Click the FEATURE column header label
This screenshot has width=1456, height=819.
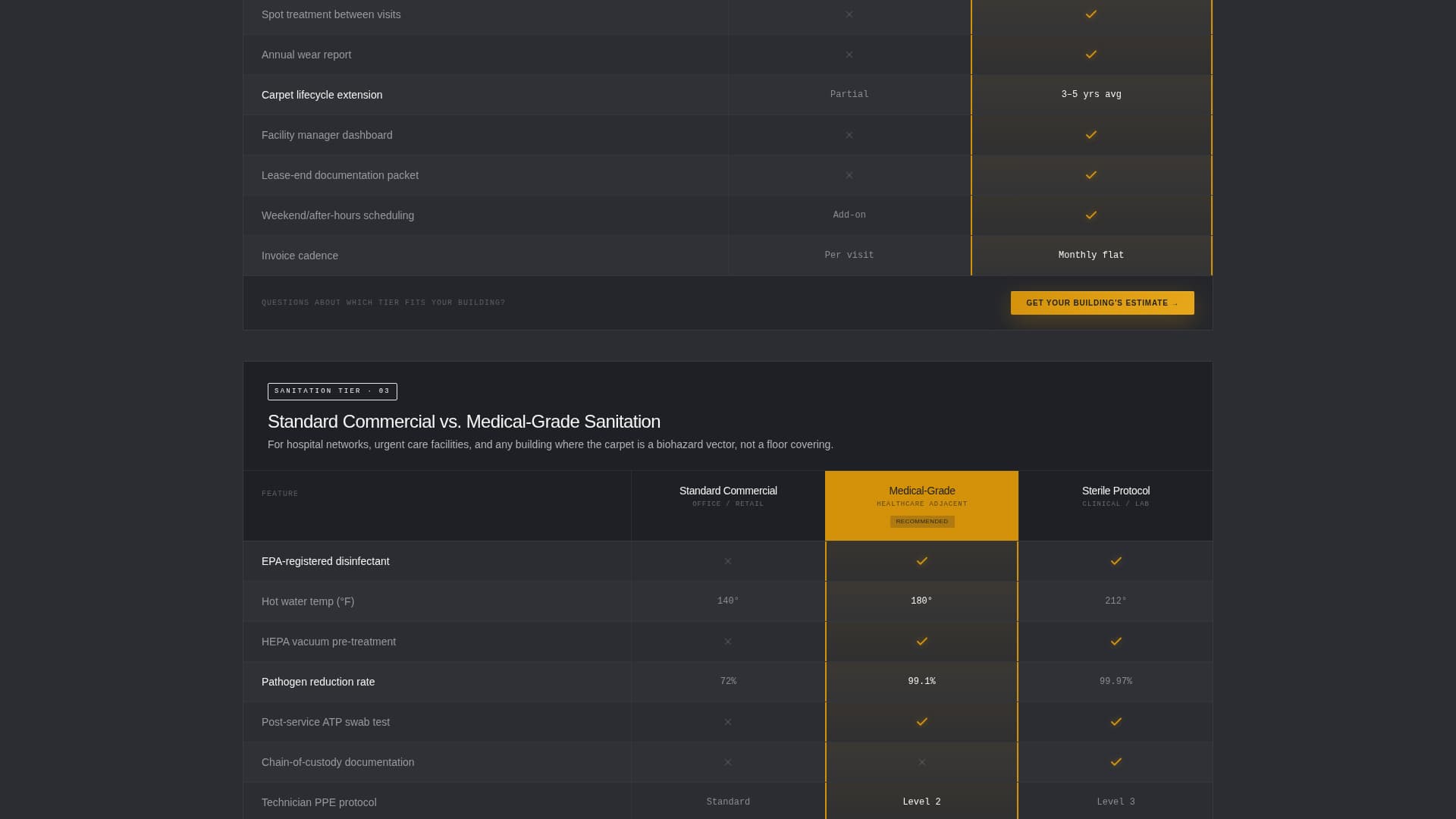[280, 494]
